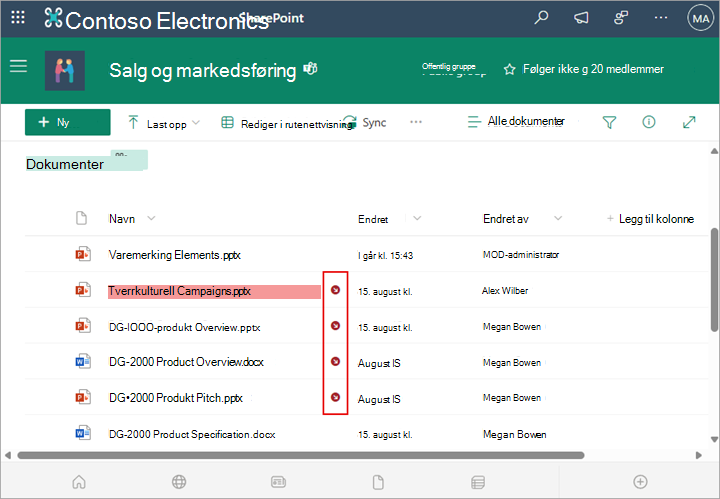Open DG-2000 Product Specification.docx

[x=192, y=434]
